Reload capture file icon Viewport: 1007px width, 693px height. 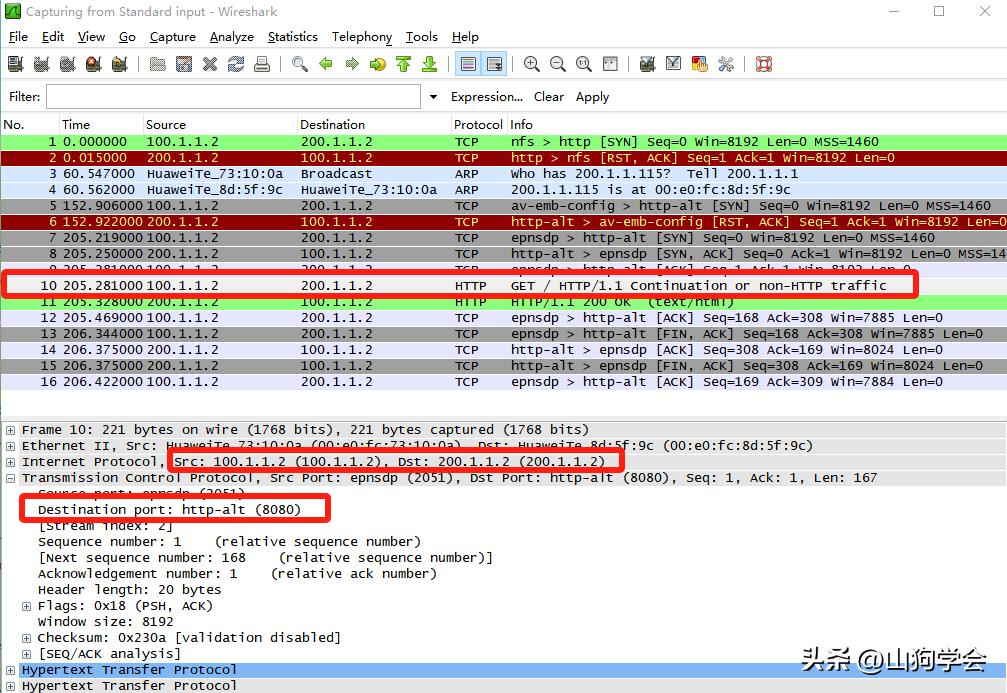tap(236, 64)
